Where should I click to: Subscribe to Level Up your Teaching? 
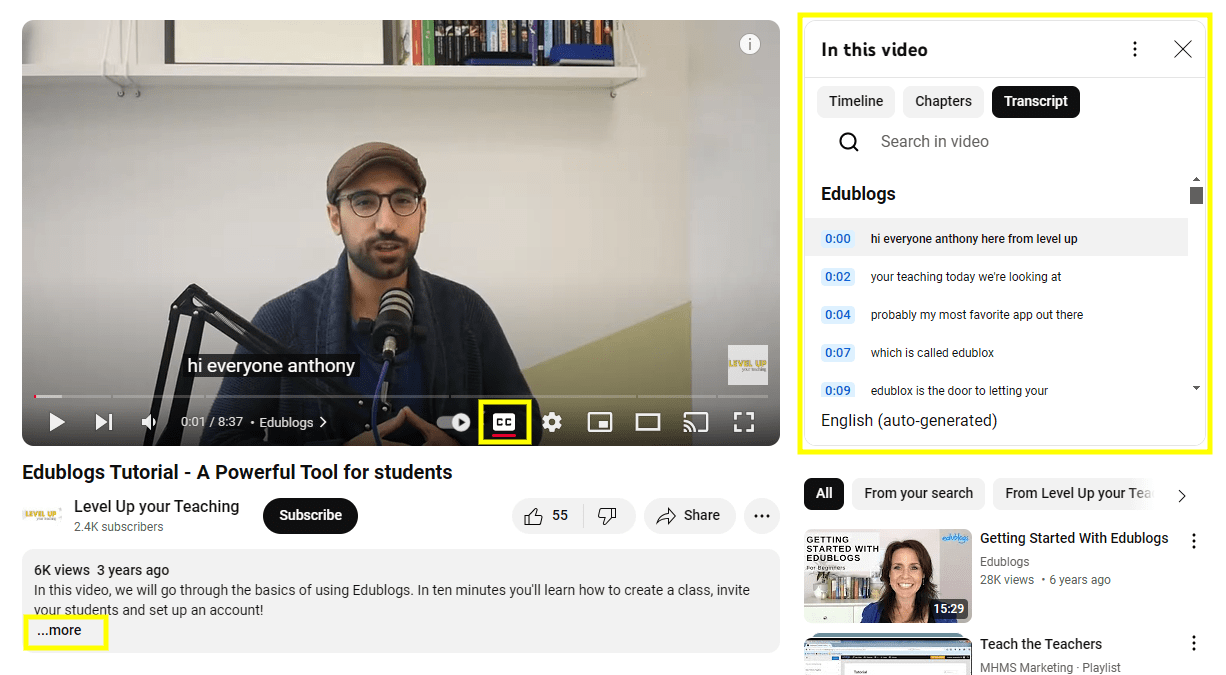click(309, 515)
